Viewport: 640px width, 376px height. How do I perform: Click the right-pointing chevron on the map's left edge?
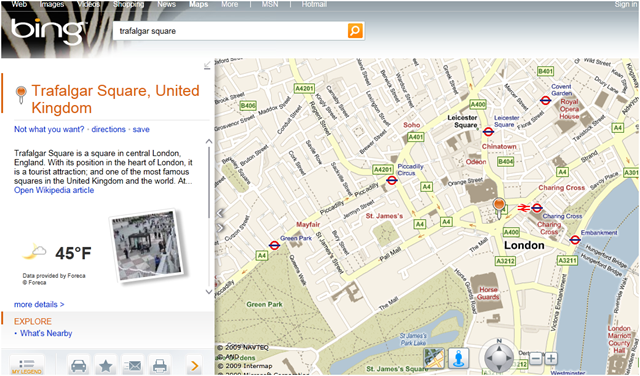point(220,227)
